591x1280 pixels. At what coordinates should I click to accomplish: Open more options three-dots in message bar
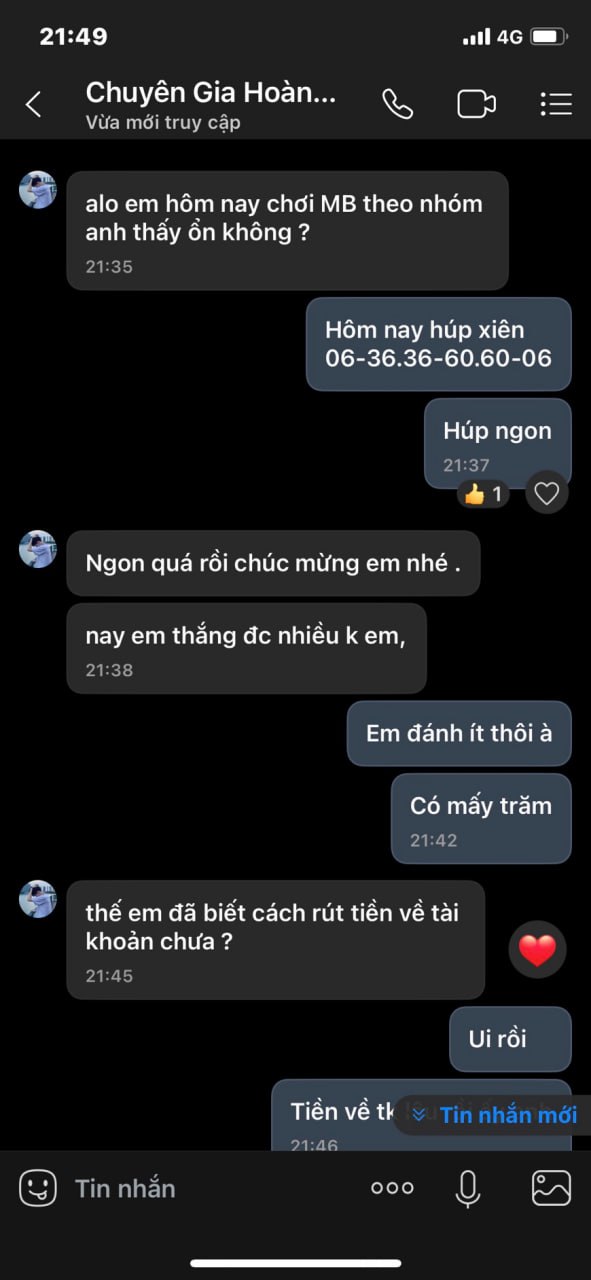click(x=392, y=1188)
